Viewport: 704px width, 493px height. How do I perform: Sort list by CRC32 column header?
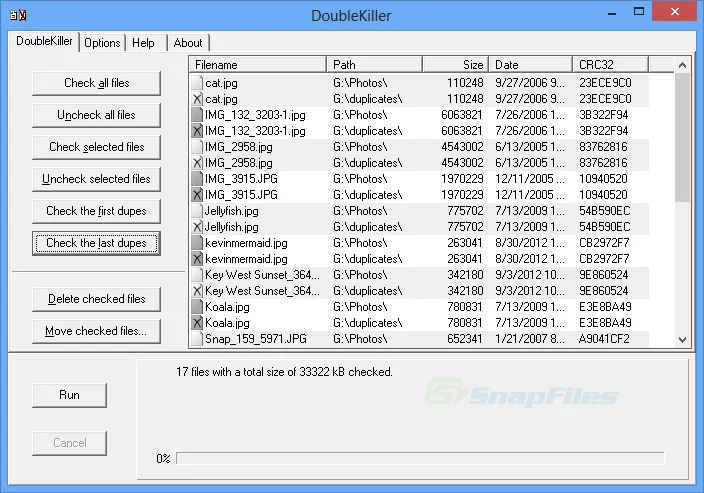click(x=611, y=65)
